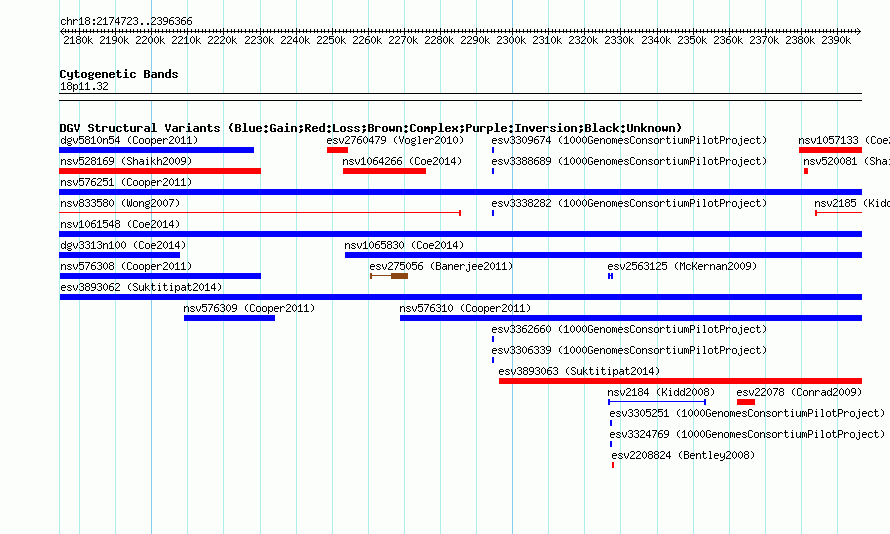Viewport: 890px width, 534px height.
Task: Click the brown complex block under esv275056
Action: tap(399, 276)
